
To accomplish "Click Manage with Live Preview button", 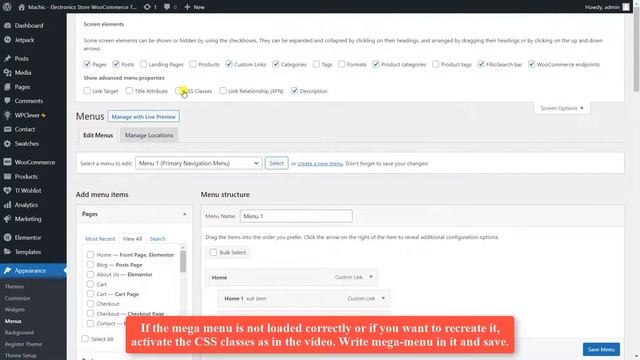I will [x=143, y=117].
